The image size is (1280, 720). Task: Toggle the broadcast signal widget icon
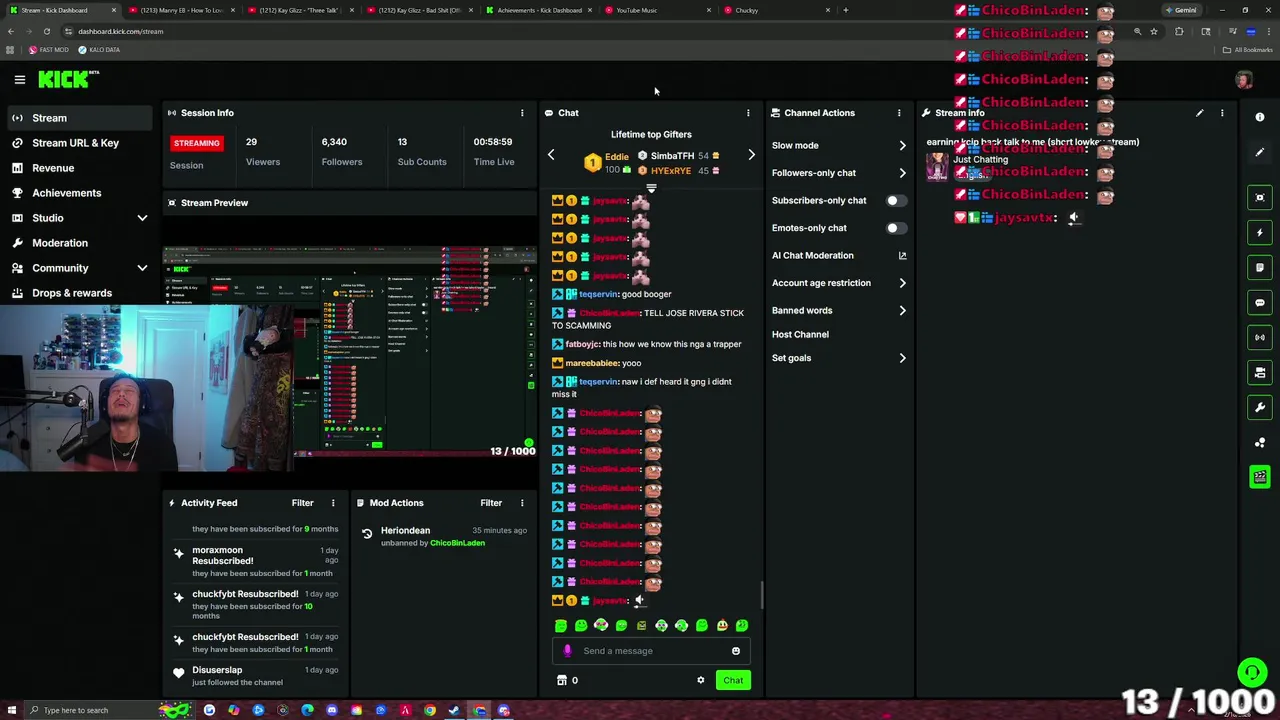pyautogui.click(x=1260, y=337)
